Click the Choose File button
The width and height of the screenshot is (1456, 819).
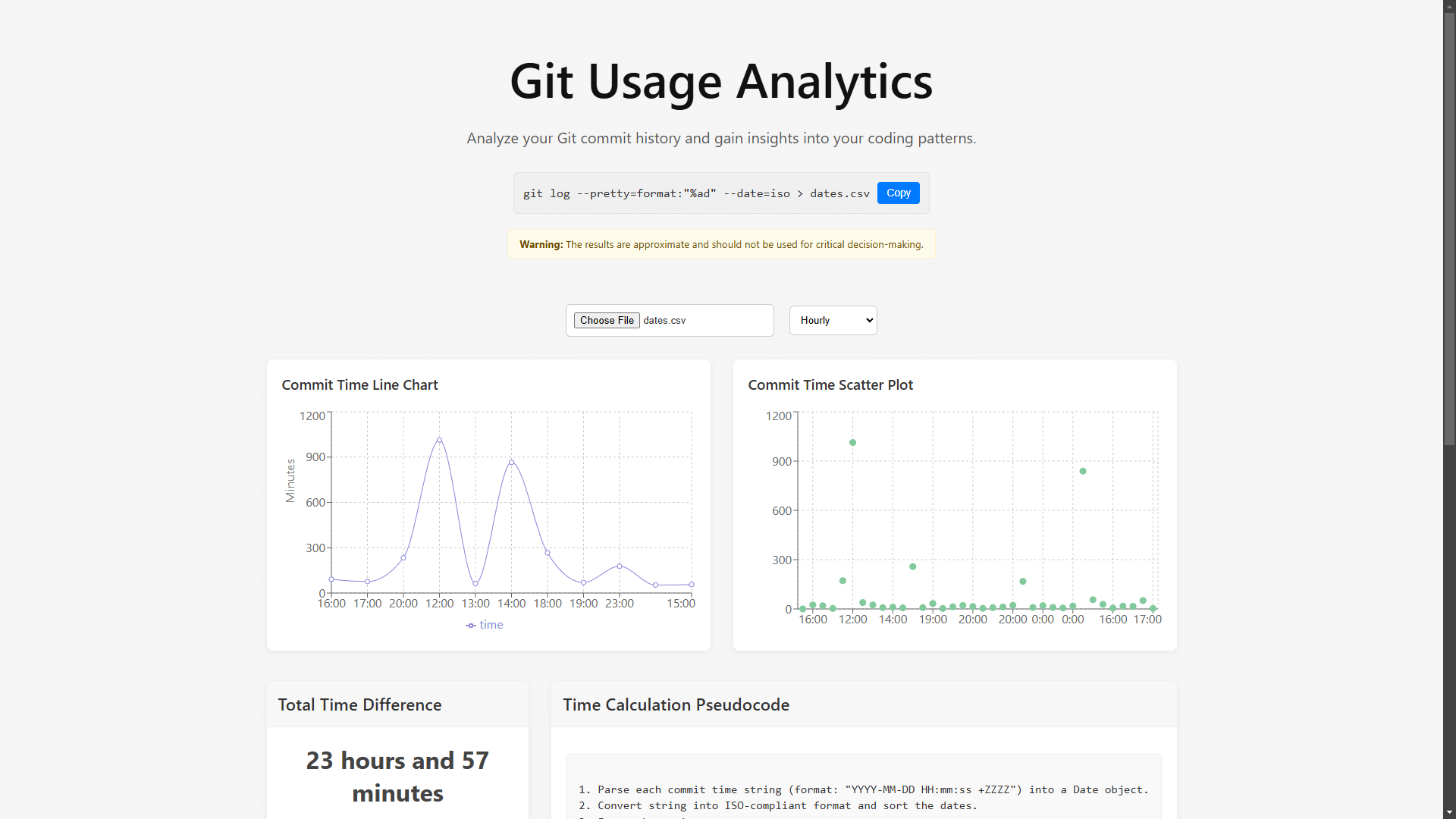[x=607, y=321]
